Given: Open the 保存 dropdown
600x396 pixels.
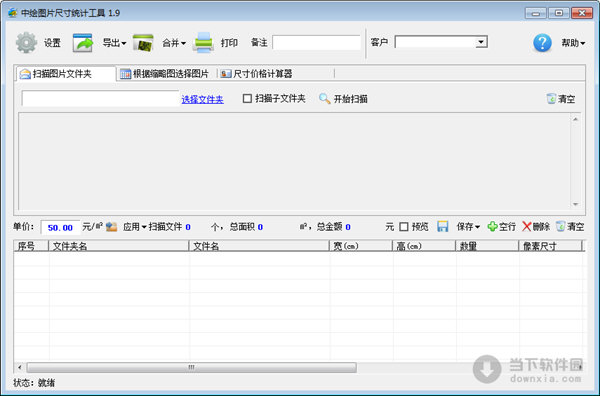Looking at the screenshot, I should [468, 227].
